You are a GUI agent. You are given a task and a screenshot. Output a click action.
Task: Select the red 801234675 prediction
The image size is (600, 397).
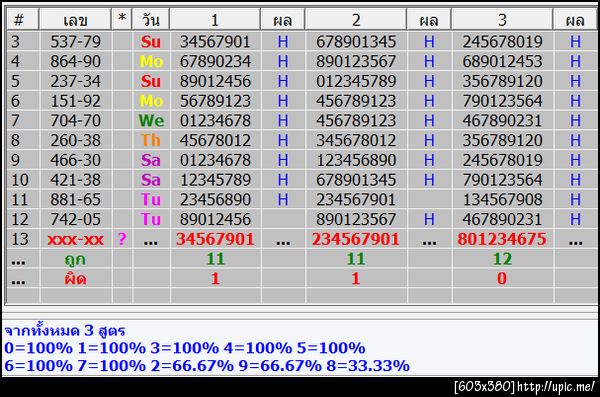point(502,239)
